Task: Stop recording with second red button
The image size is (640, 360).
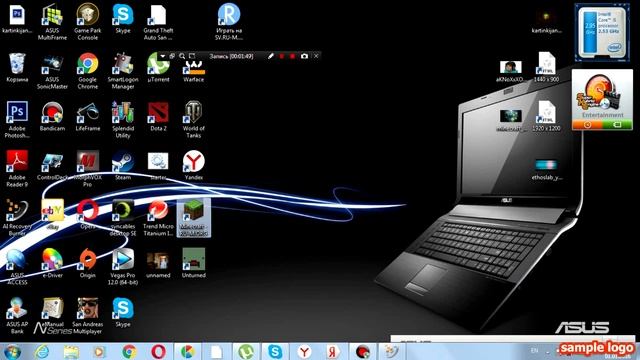Action: coord(292,56)
